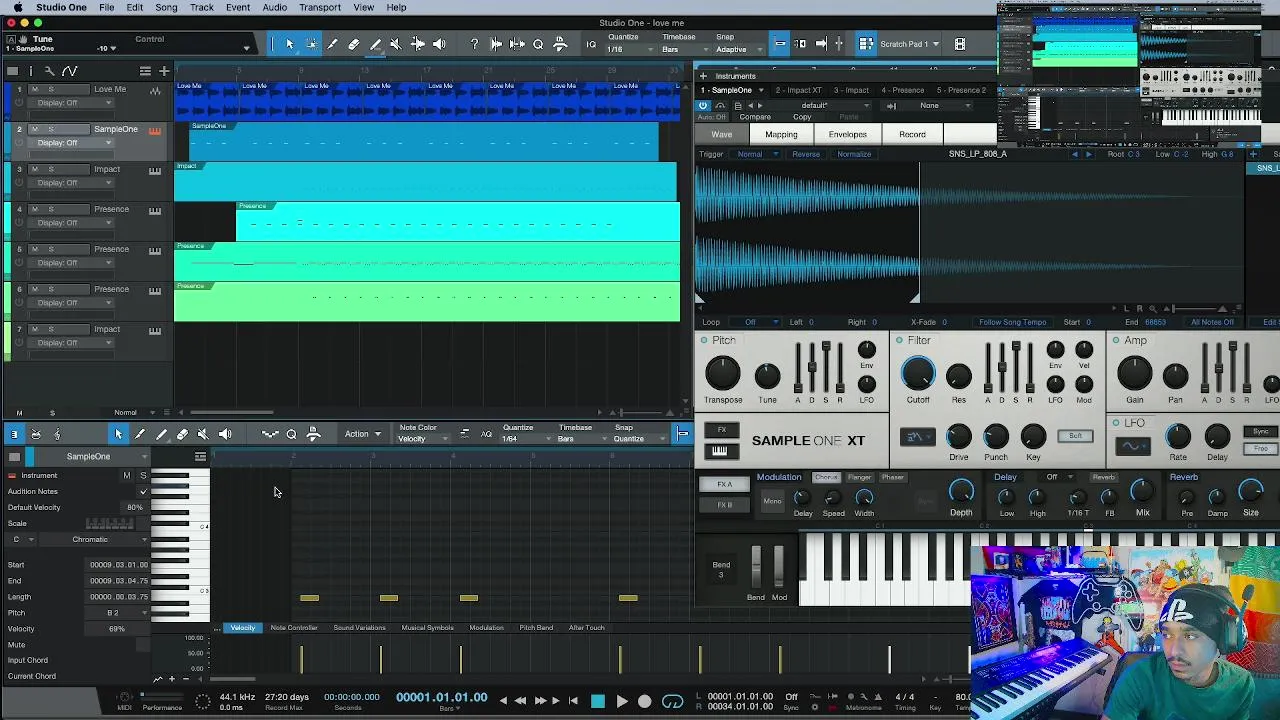Image resolution: width=1280 pixels, height=720 pixels.
Task: Click the IQ input quantize icon
Action: pos(591,44)
